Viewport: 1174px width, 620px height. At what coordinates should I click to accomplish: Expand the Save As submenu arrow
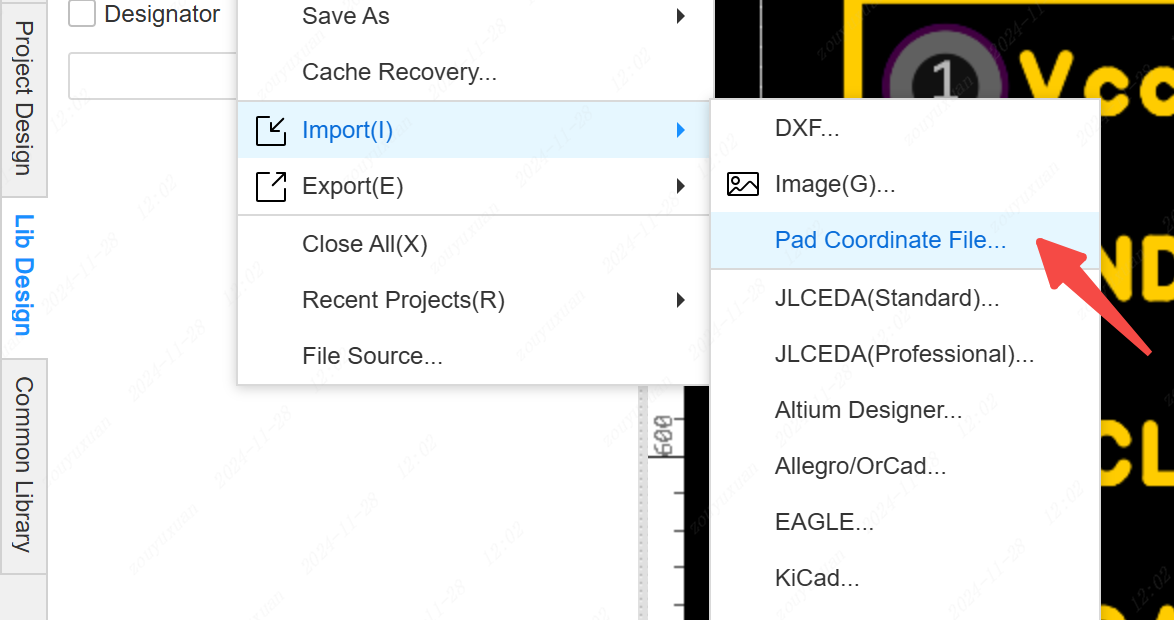tap(680, 16)
